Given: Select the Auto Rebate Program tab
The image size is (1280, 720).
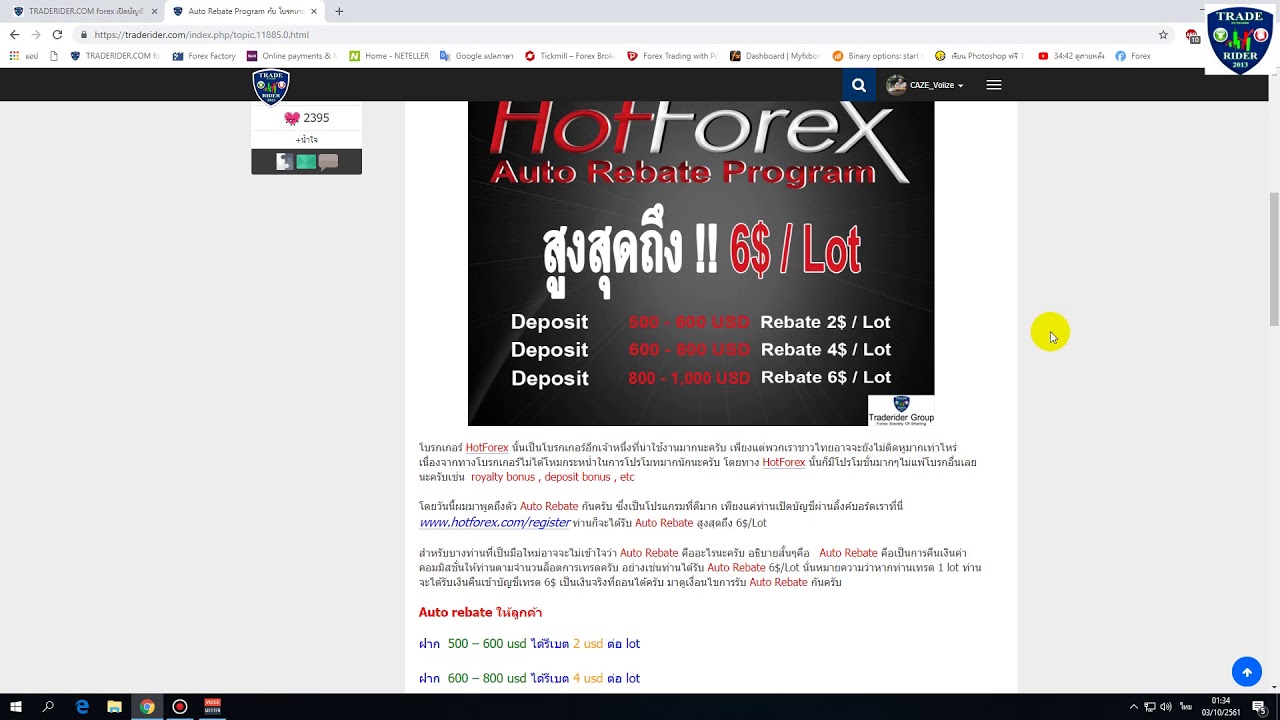Looking at the screenshot, I should click(x=243, y=11).
